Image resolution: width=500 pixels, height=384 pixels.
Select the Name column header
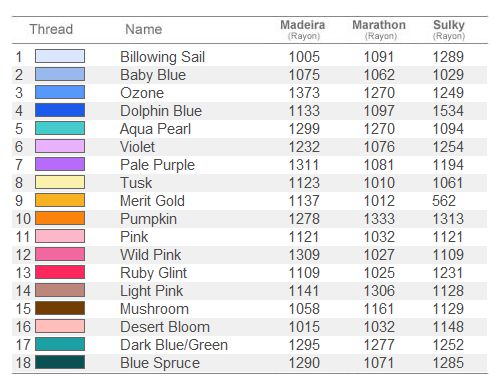click(x=144, y=29)
